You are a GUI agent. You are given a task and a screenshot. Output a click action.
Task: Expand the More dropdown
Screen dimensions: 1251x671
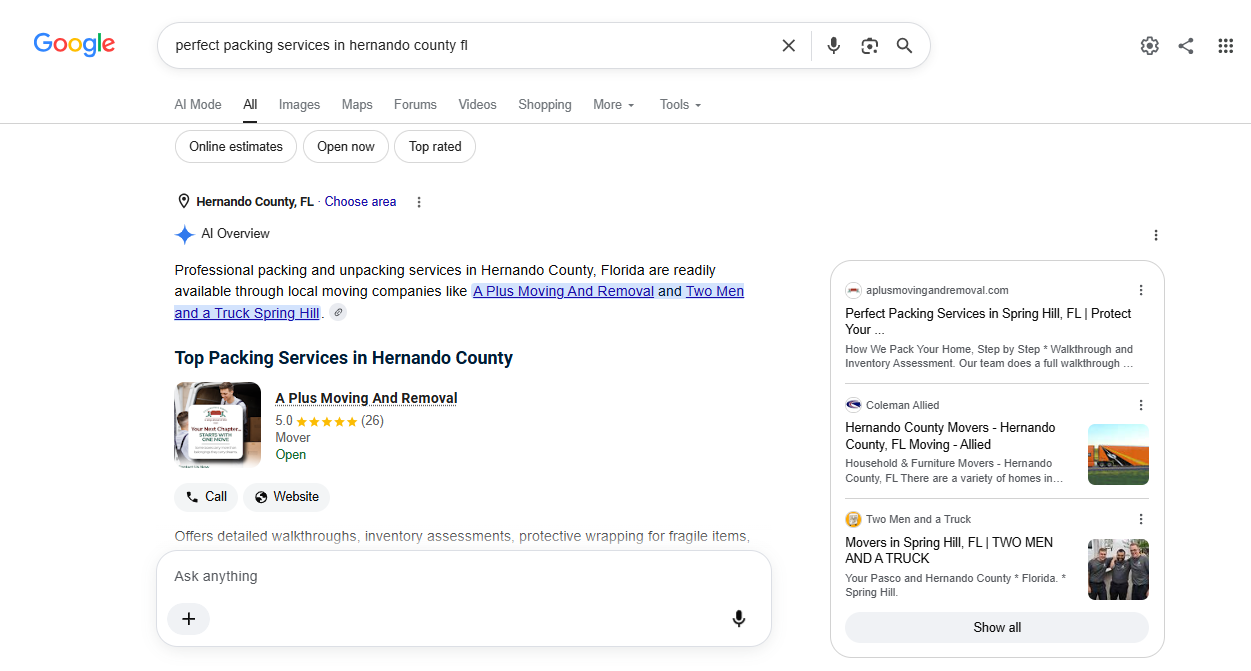click(x=613, y=104)
